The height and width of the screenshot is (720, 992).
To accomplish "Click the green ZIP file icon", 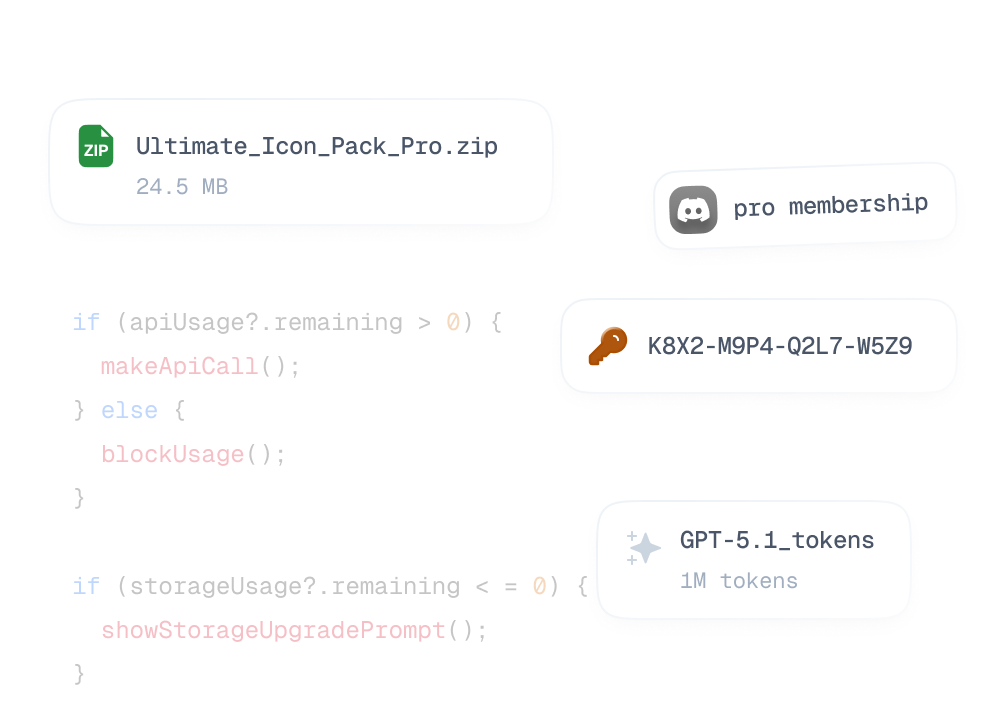I will pos(96,146).
